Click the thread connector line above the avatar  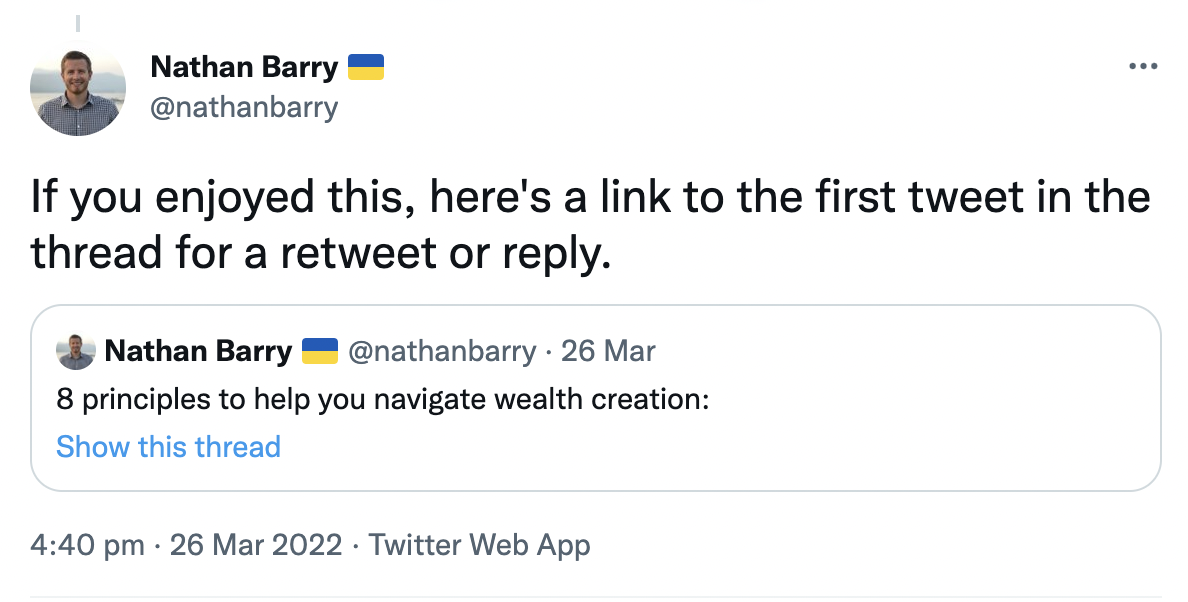tap(78, 21)
